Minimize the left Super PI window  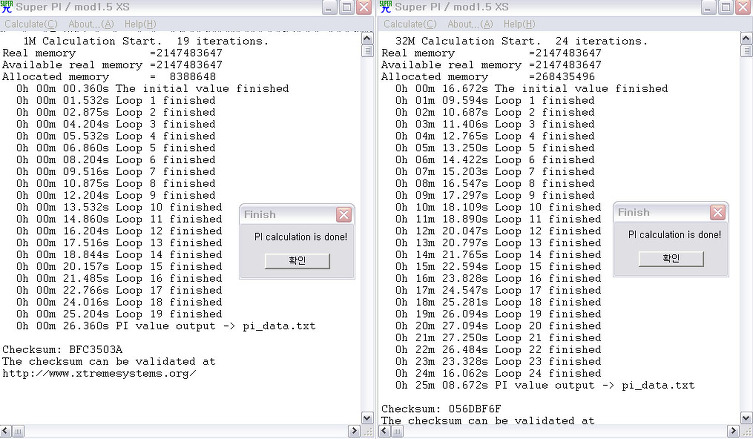tap(329, 7)
